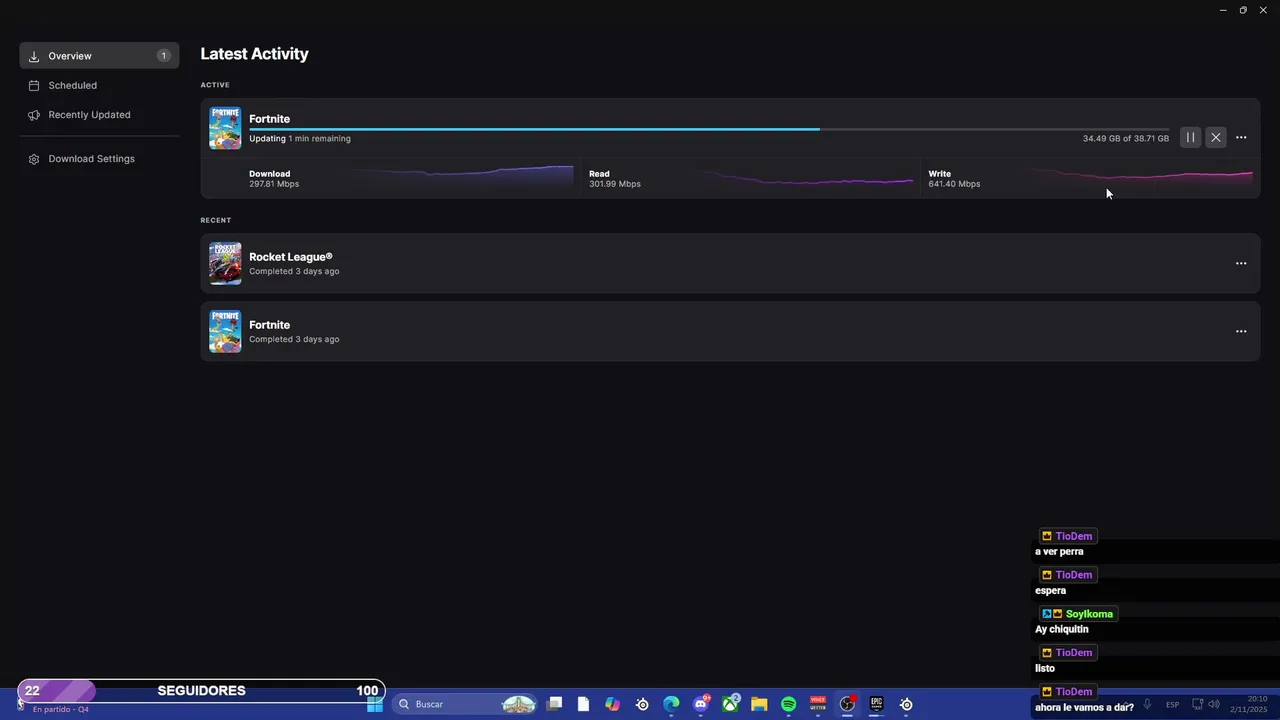Click the active Fortnite game thumbnail
Screen dimensions: 1280x720
tap(225, 128)
